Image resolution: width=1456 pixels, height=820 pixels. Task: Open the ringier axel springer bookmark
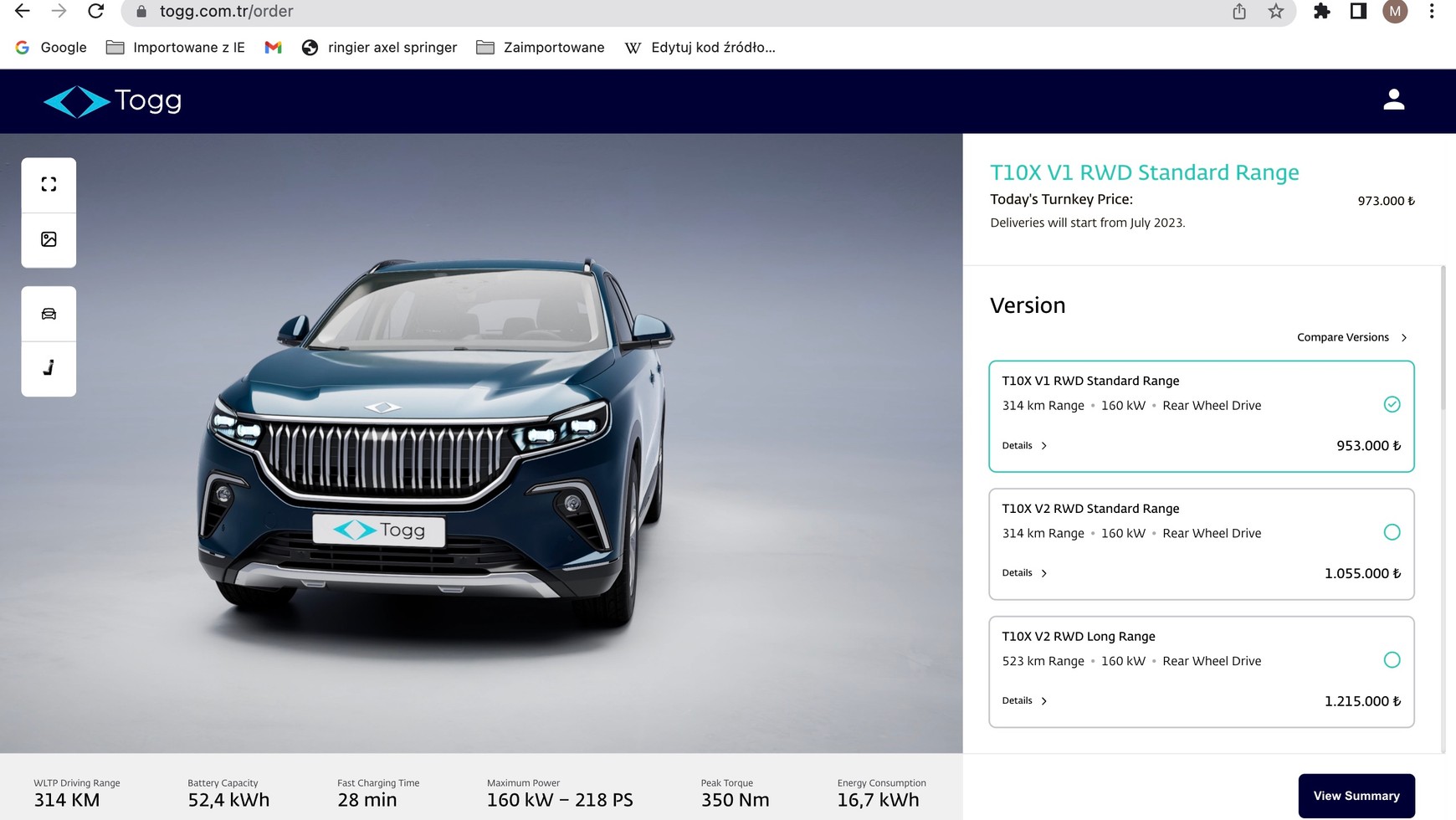point(380,48)
